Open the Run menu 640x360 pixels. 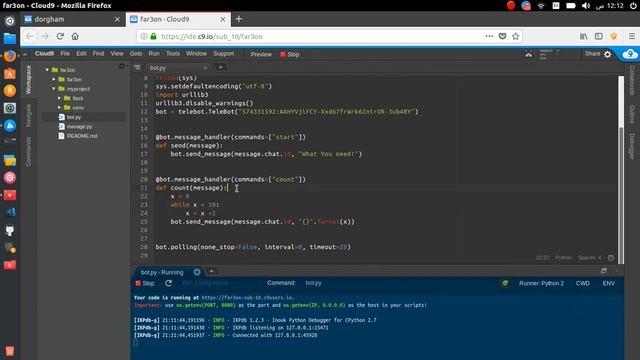tap(154, 54)
